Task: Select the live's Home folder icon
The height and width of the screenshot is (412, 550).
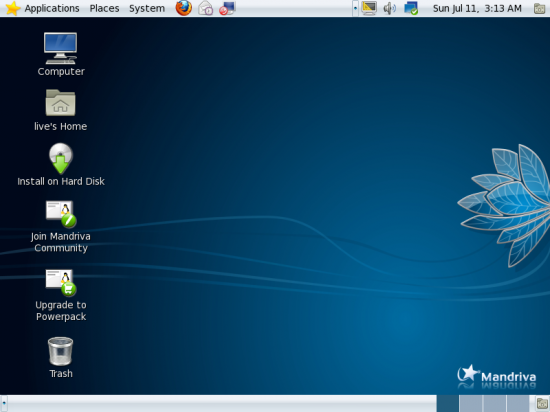Action: click(60, 103)
